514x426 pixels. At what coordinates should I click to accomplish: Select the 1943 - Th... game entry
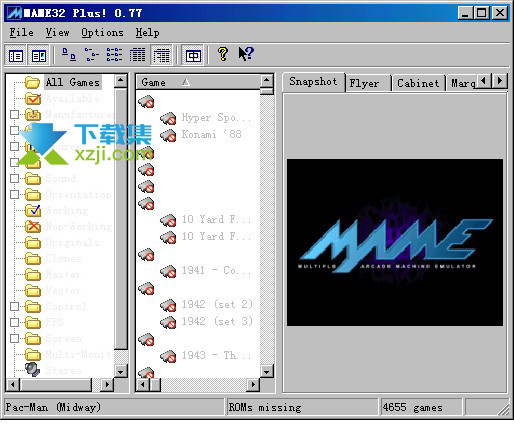coord(216,355)
